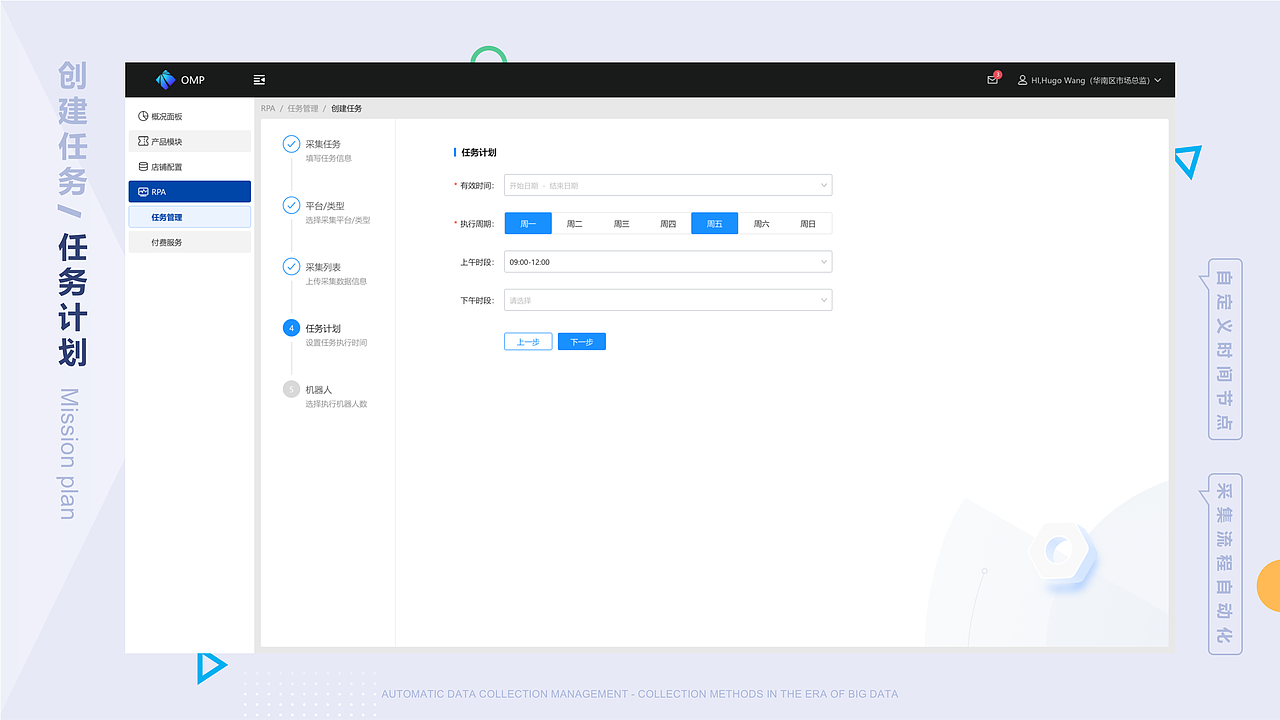Open 概况面板 in the sidebar

pos(190,116)
